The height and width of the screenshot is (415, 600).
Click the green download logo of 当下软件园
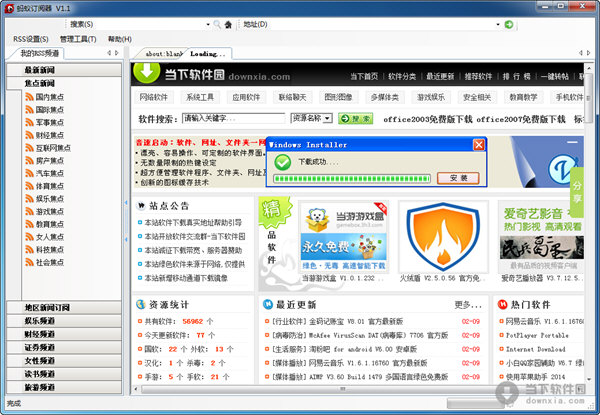[146, 72]
